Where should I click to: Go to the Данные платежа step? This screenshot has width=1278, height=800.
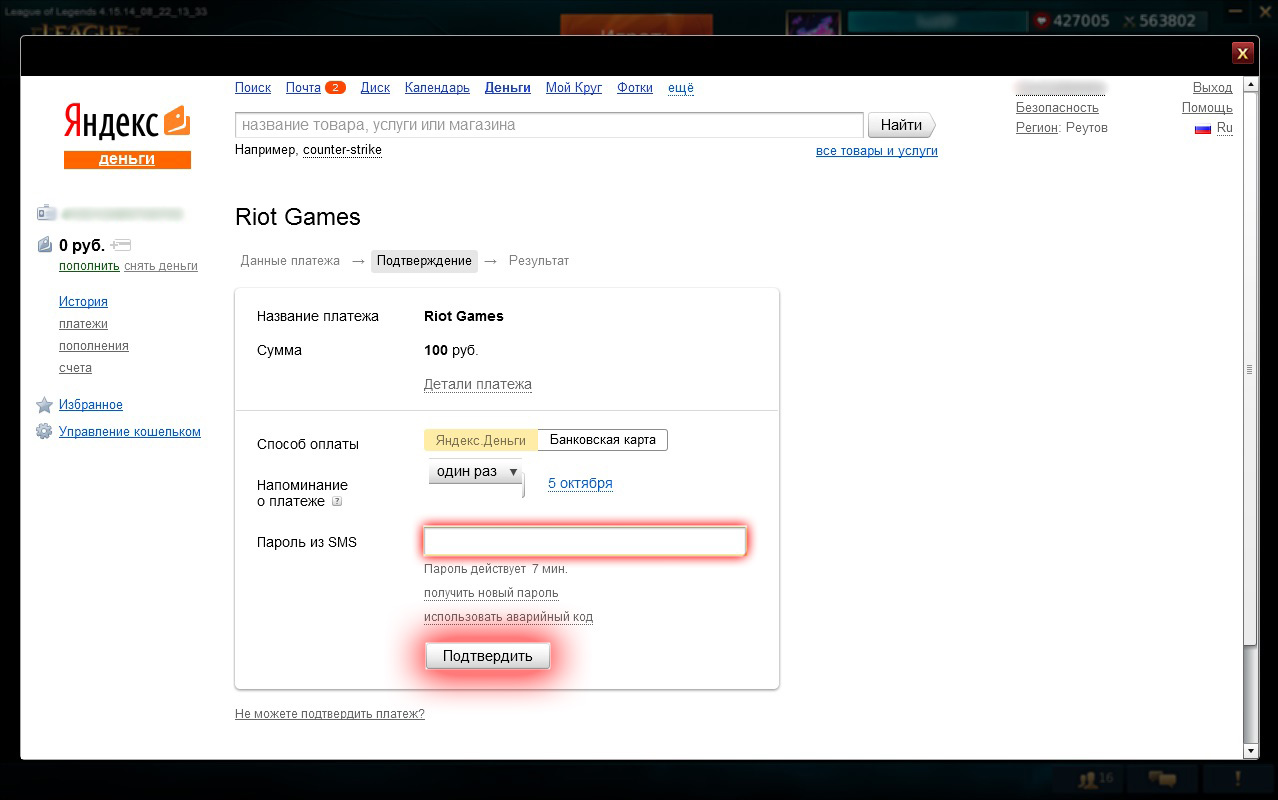(x=290, y=261)
